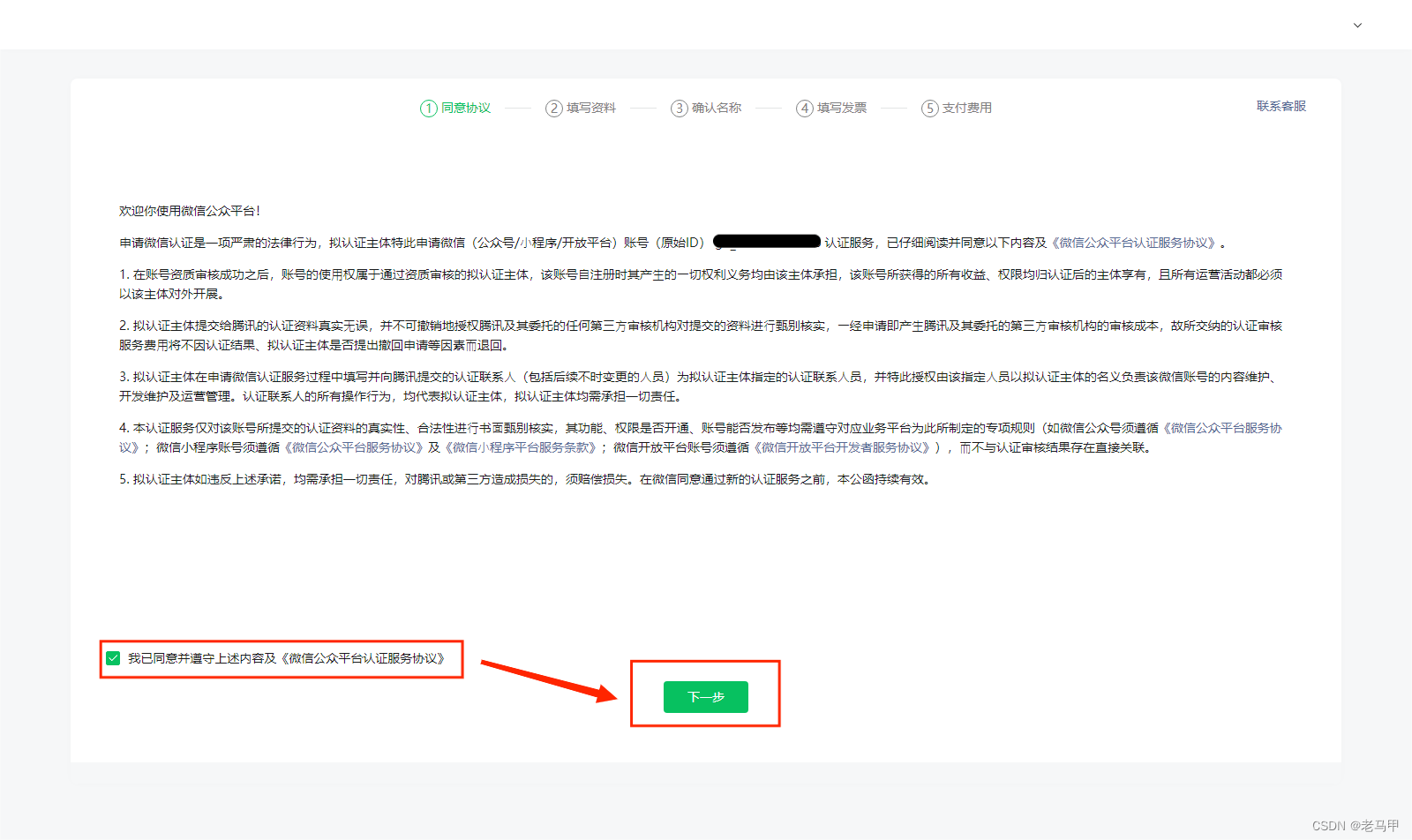Click the circled number 2 step icon
The image size is (1412, 840).
tap(554, 109)
